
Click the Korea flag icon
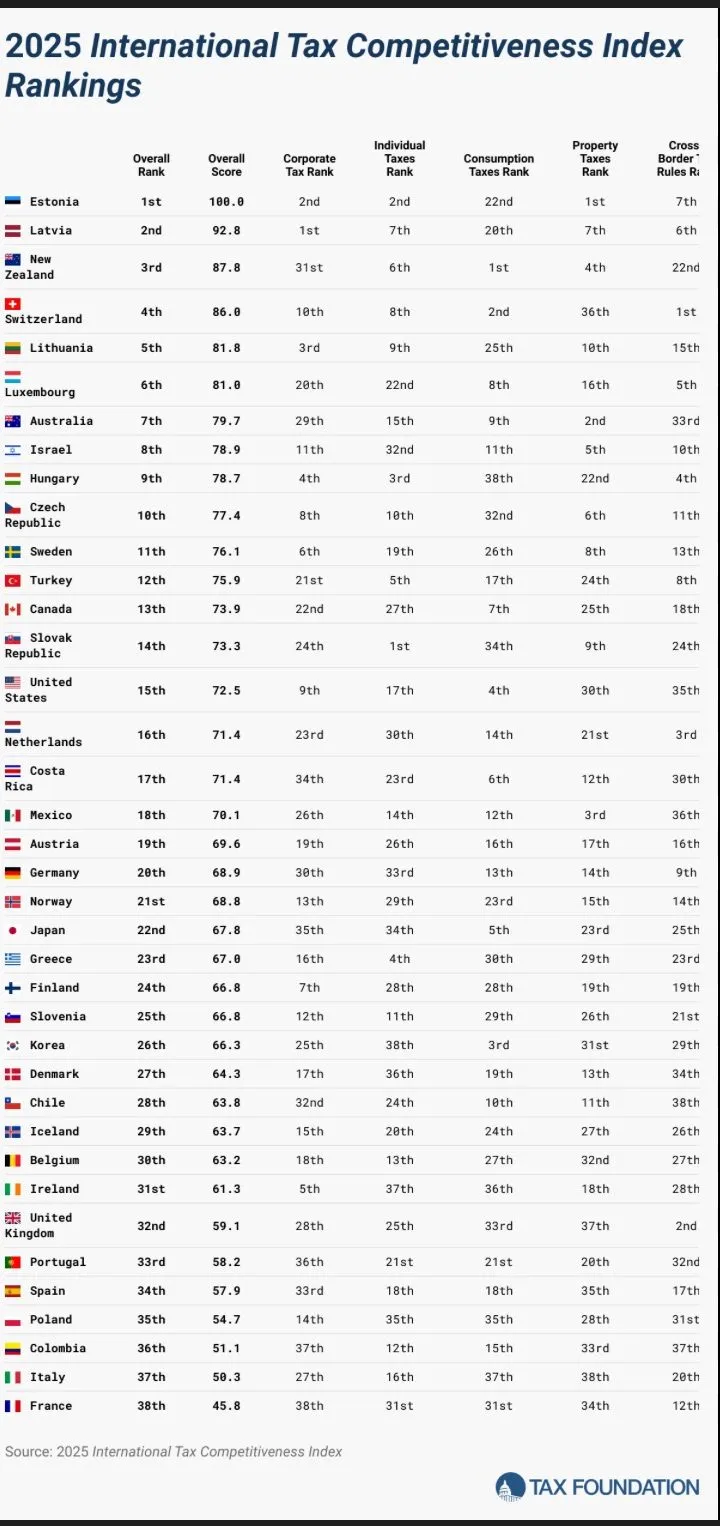(13, 1046)
